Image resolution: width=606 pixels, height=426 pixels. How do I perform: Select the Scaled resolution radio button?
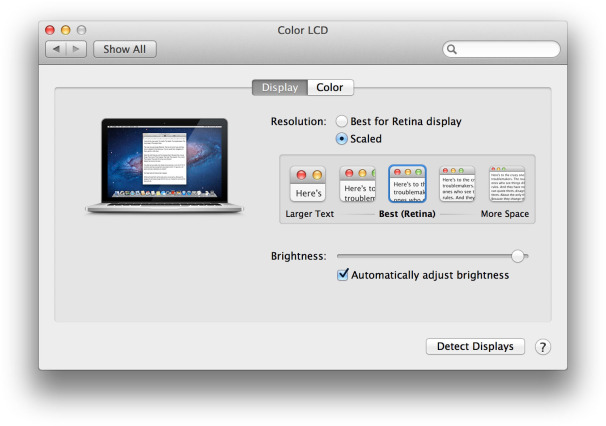point(341,138)
